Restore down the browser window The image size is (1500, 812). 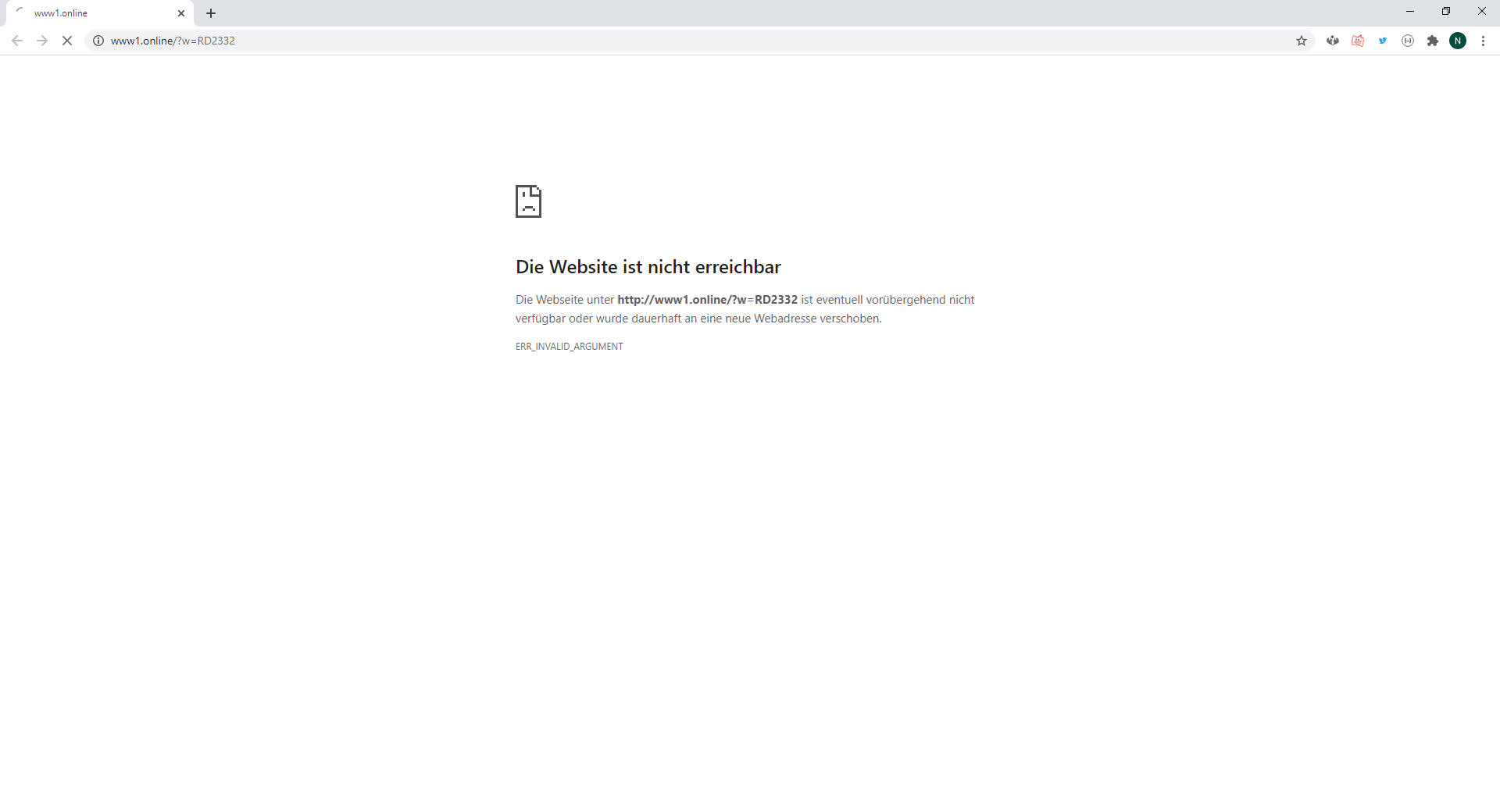tap(1446, 12)
